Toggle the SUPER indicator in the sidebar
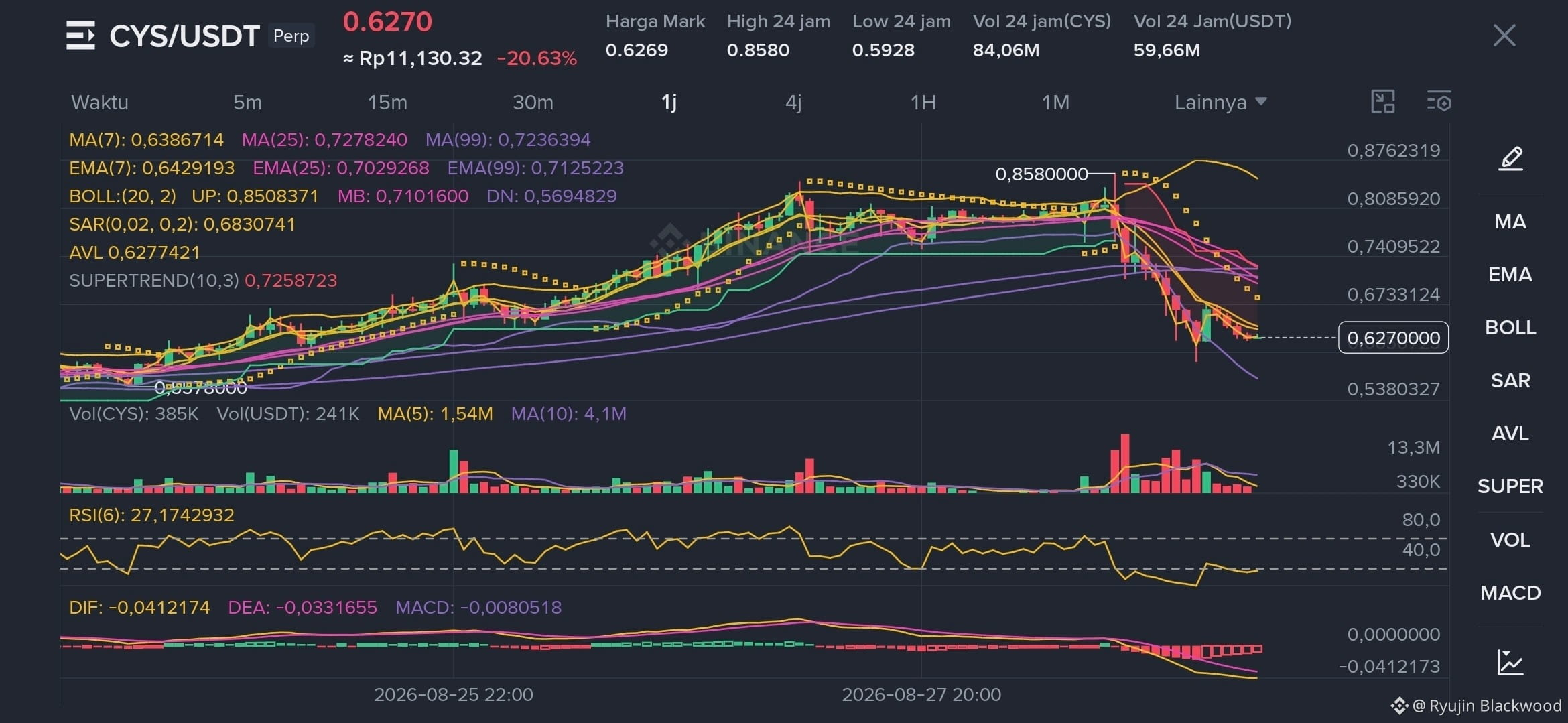The height and width of the screenshot is (723, 1568). pos(1510,486)
